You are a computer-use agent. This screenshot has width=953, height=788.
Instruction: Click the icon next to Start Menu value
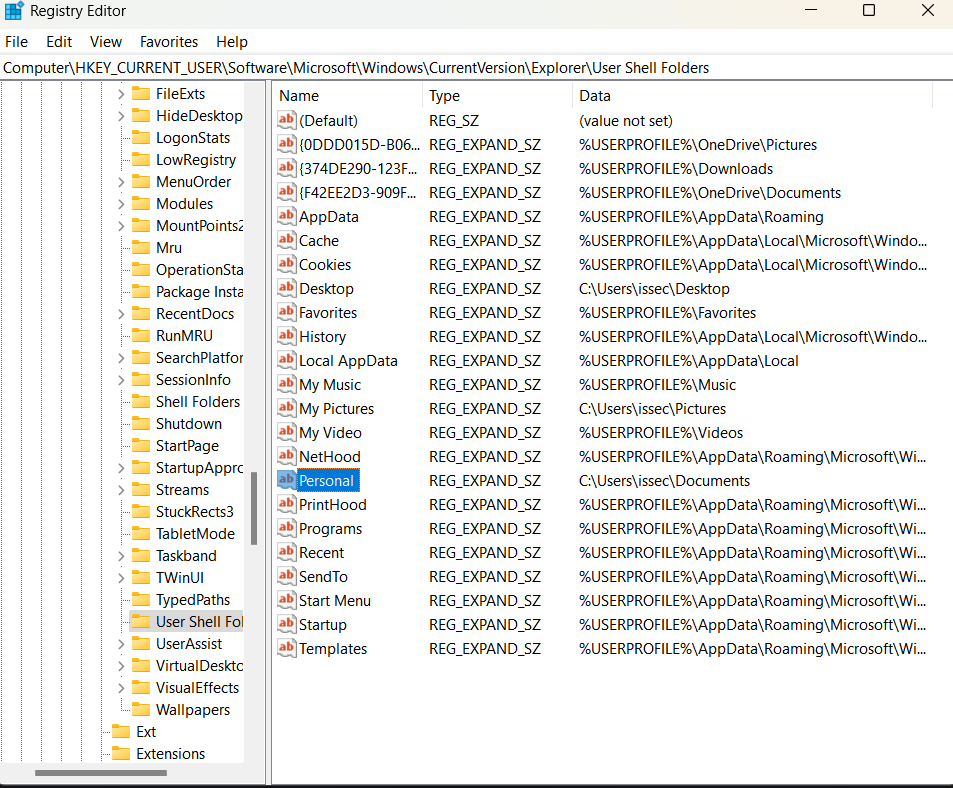(x=286, y=600)
